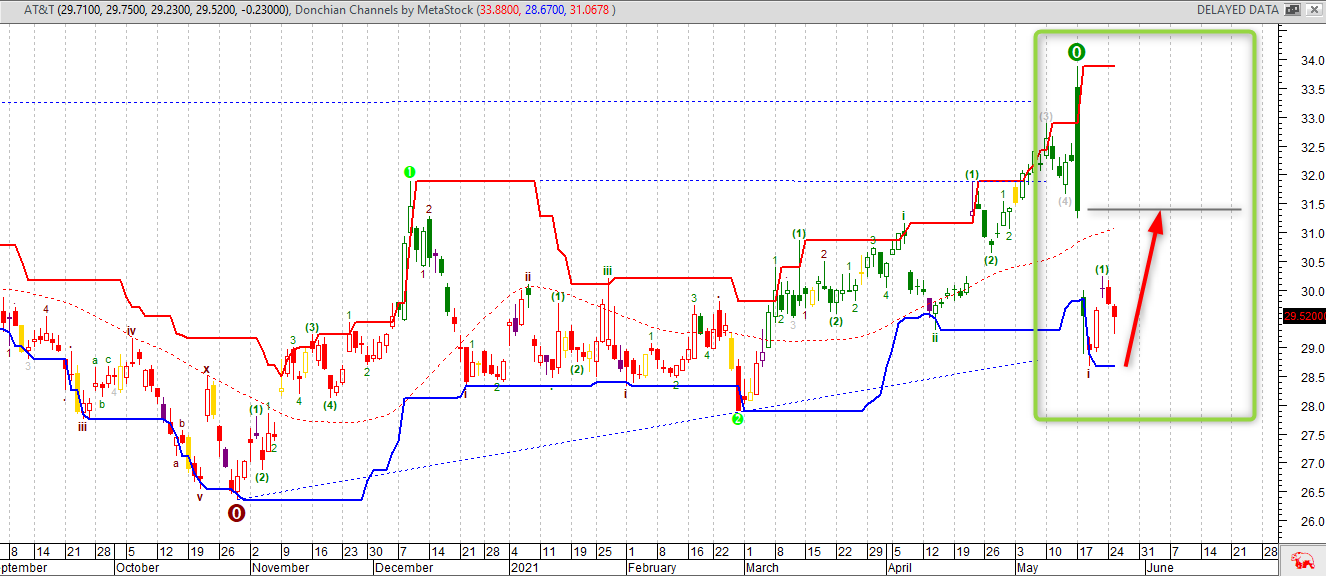Select green circled 1 marker at December peak
This screenshot has height=577, width=1326.
click(x=409, y=172)
